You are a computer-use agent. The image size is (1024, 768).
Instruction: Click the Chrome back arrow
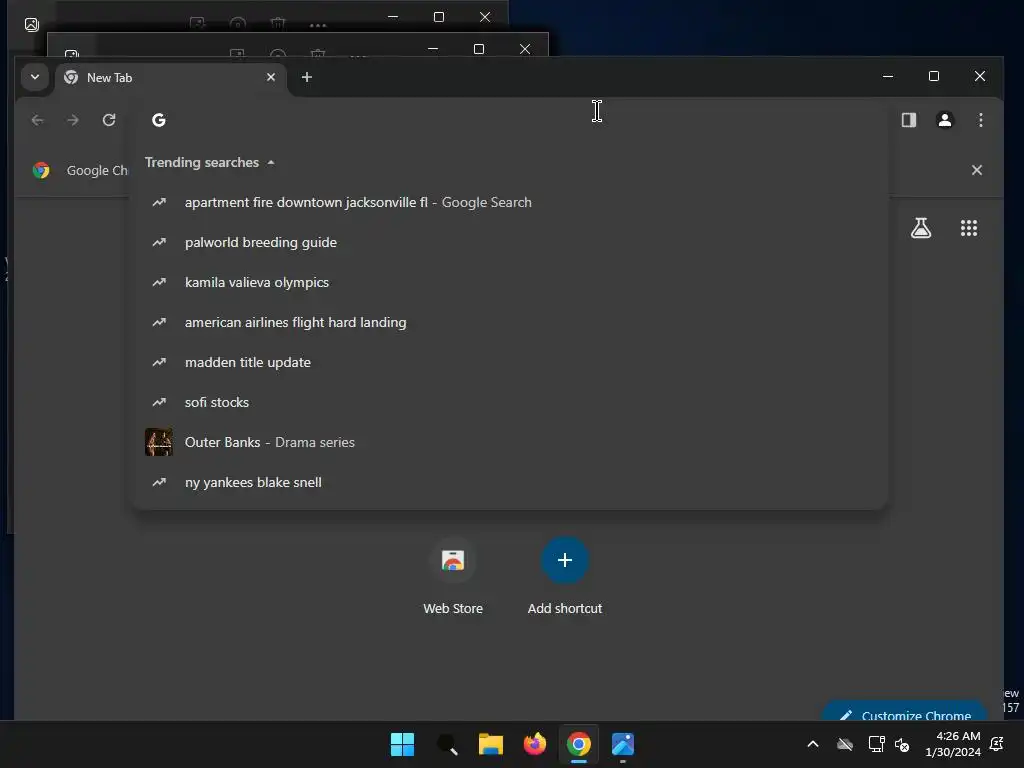pyautogui.click(x=37, y=120)
